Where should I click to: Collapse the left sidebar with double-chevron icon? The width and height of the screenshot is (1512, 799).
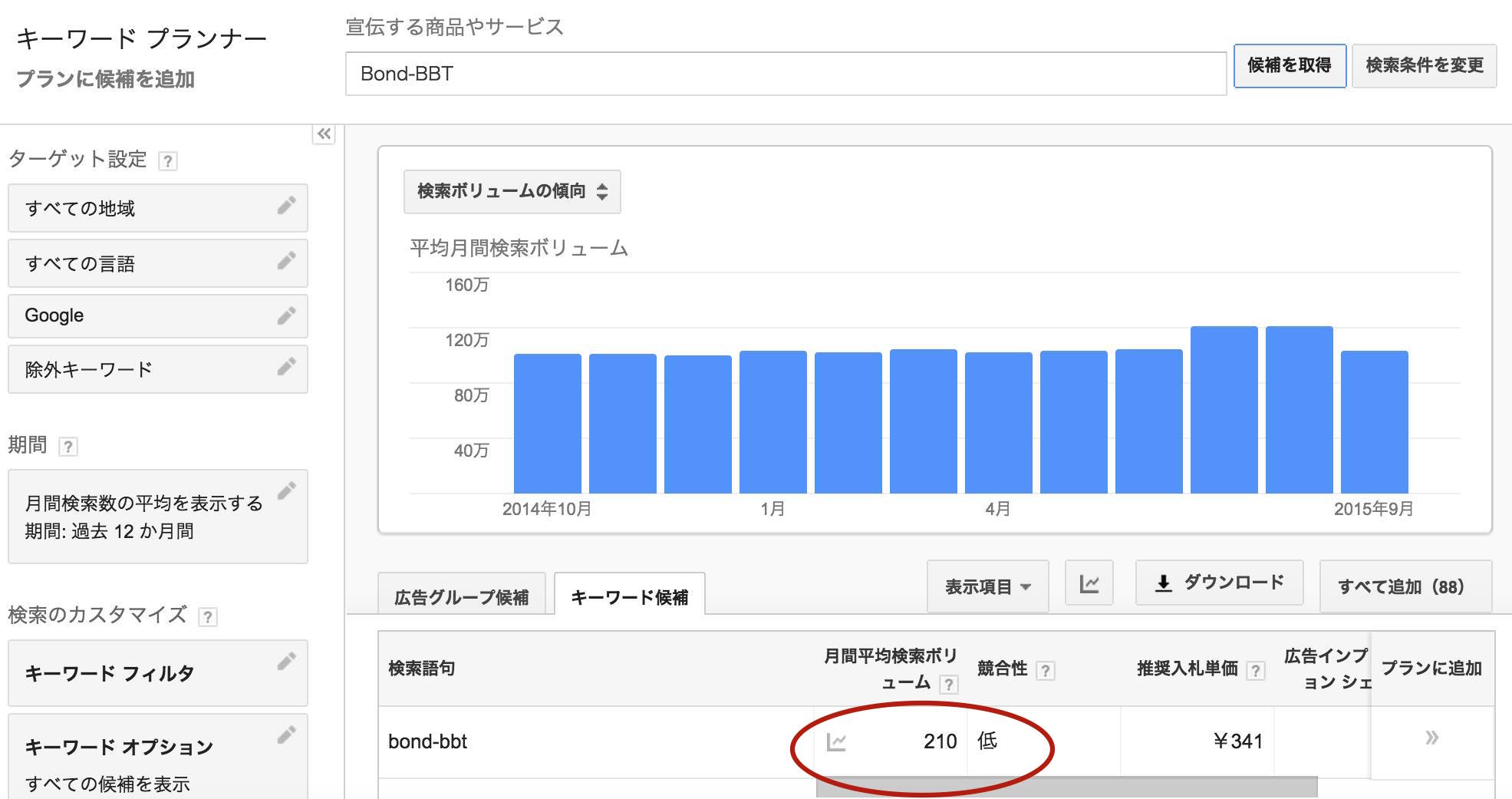[324, 134]
